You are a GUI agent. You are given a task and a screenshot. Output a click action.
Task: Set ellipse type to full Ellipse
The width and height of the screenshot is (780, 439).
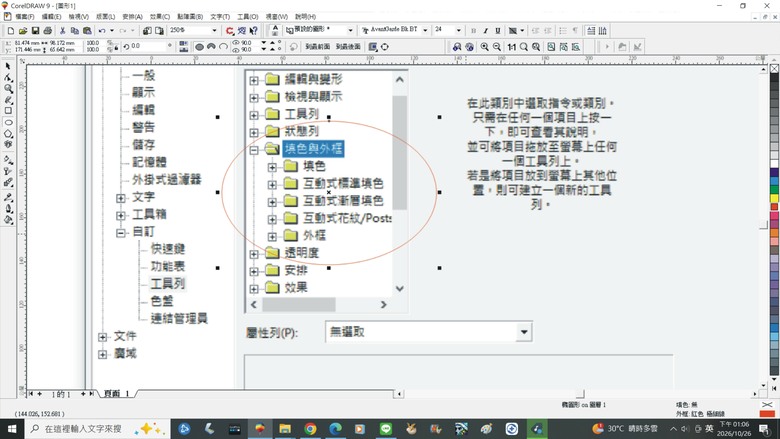(199, 47)
